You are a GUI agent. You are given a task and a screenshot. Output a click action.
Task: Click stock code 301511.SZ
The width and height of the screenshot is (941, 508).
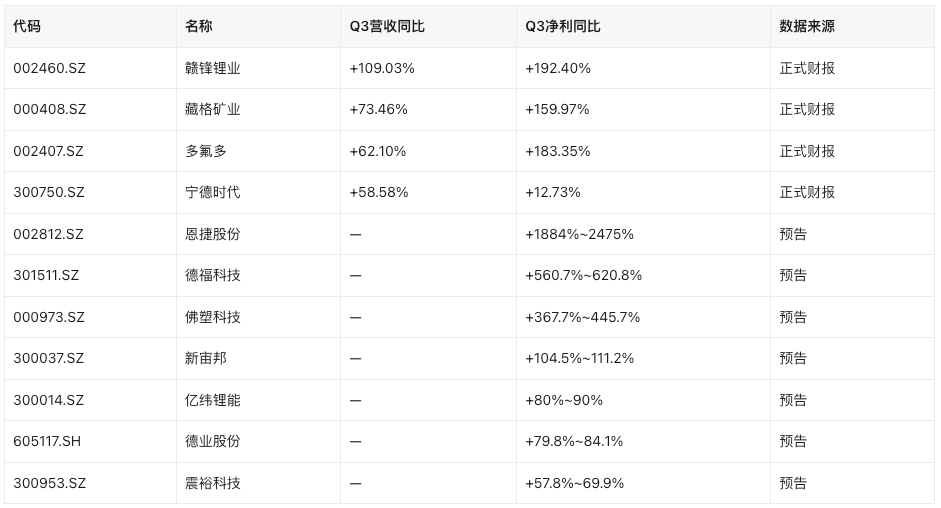click(x=46, y=275)
